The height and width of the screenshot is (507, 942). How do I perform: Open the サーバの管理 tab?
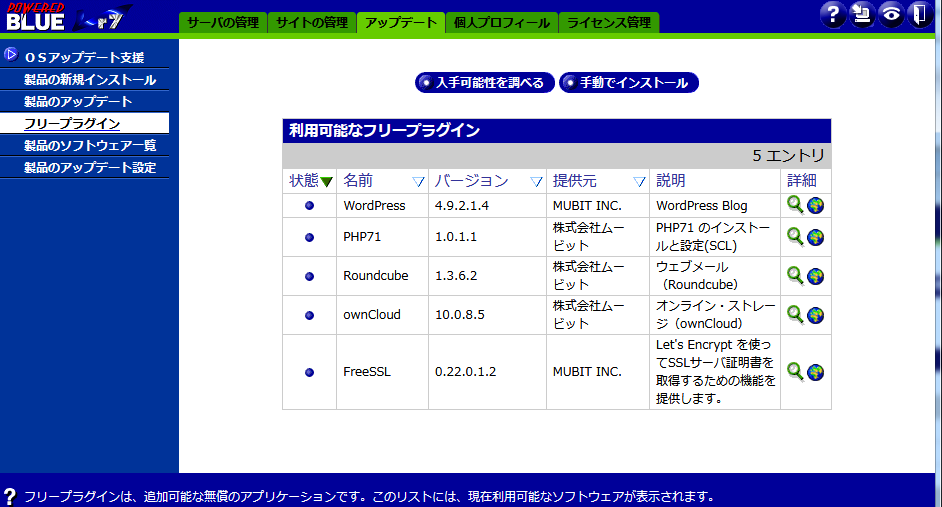coord(223,23)
